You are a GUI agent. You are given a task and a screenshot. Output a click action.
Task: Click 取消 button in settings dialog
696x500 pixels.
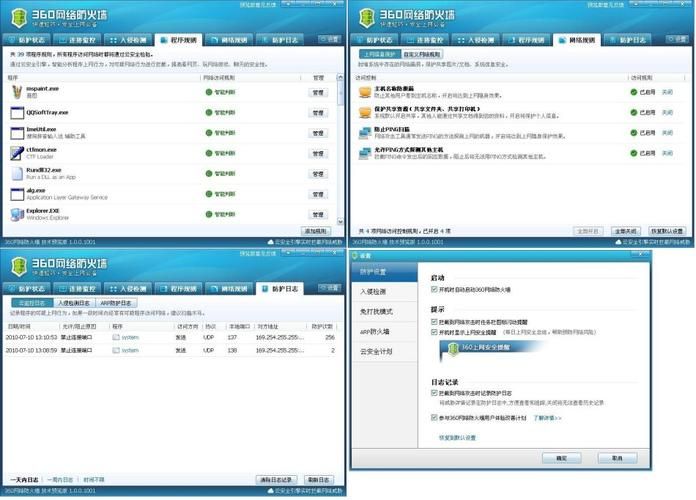click(x=617, y=458)
